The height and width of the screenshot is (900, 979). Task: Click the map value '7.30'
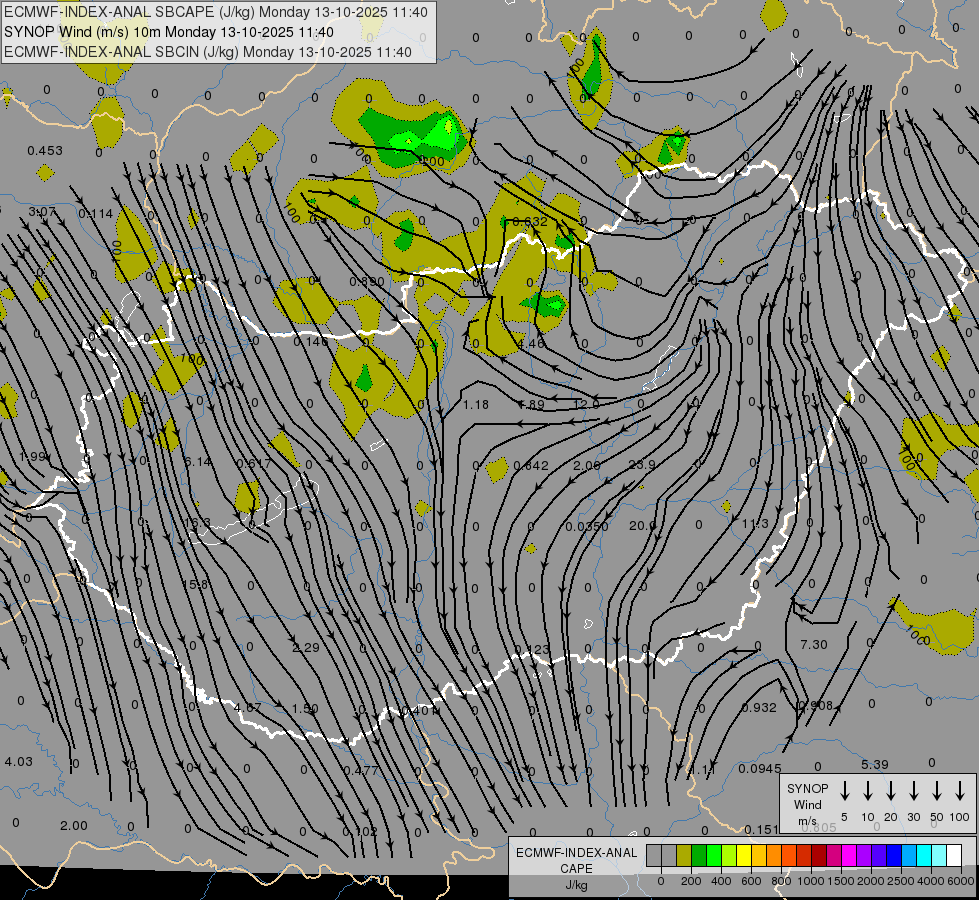pyautogui.click(x=814, y=645)
